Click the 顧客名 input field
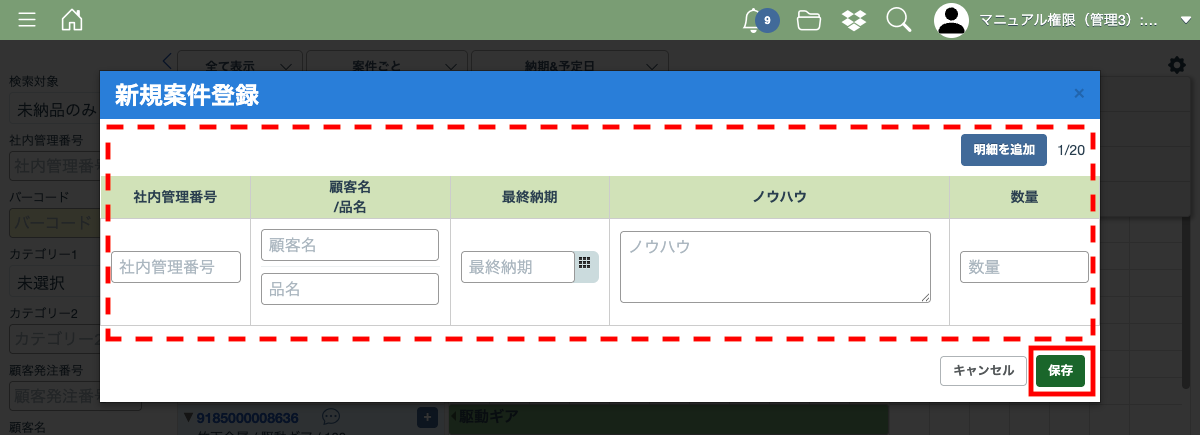Viewport: 1200px width, 435px height. point(350,245)
